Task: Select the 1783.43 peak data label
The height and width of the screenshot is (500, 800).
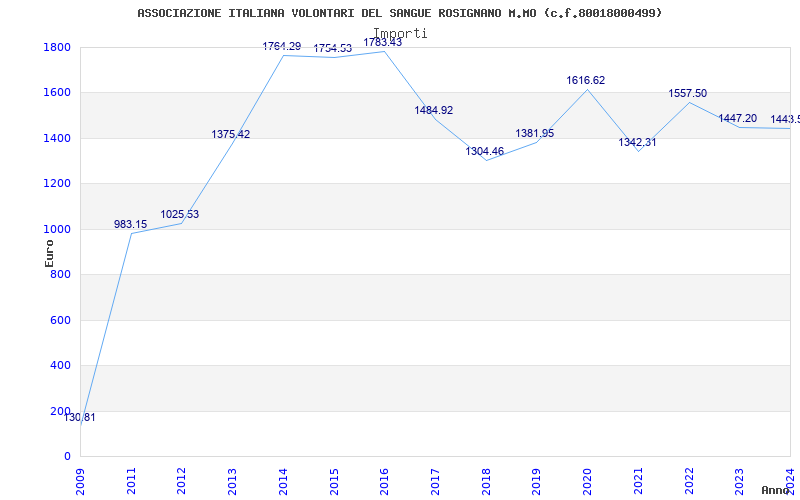Action: click(x=383, y=42)
